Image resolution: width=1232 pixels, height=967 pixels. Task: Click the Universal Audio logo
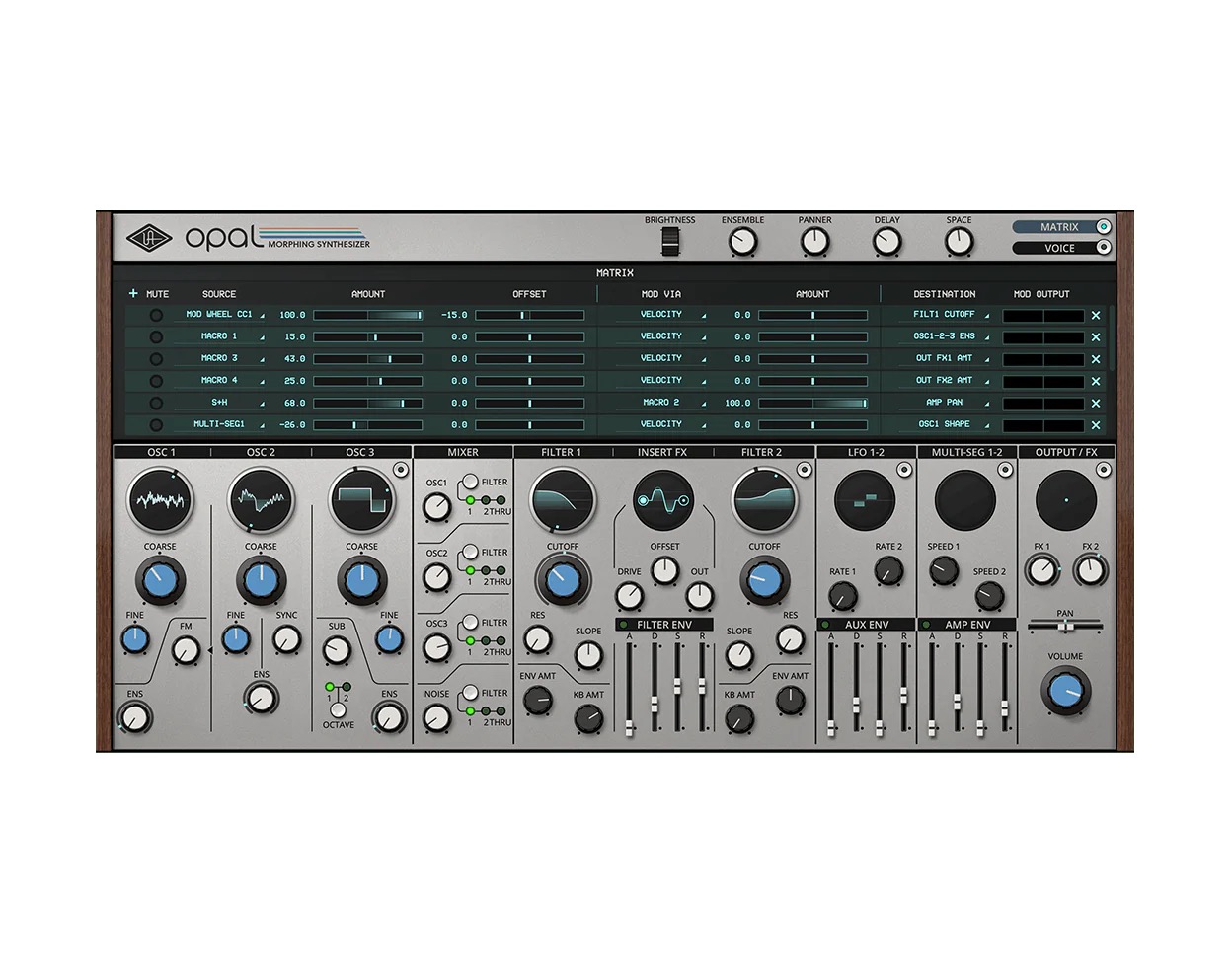149,238
